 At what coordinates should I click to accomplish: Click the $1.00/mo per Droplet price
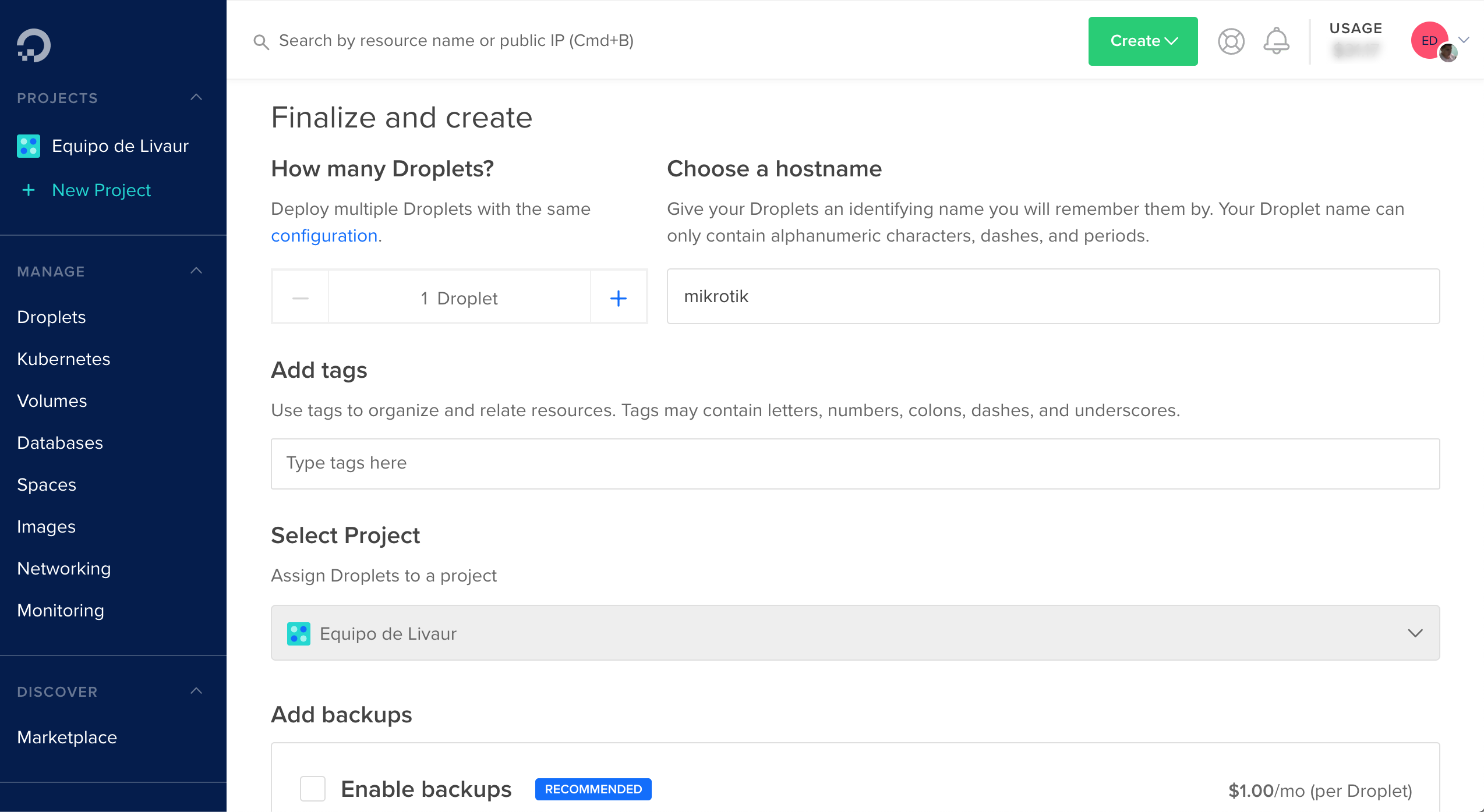pyautogui.click(x=1320, y=791)
